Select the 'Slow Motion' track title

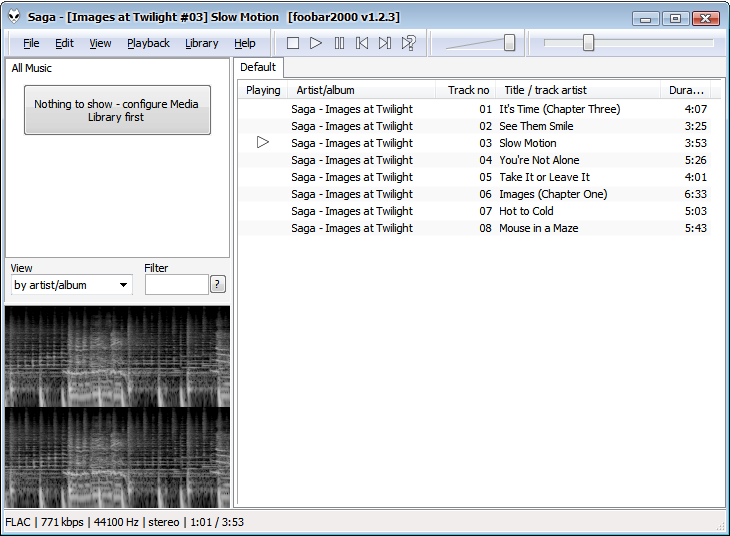tap(527, 143)
